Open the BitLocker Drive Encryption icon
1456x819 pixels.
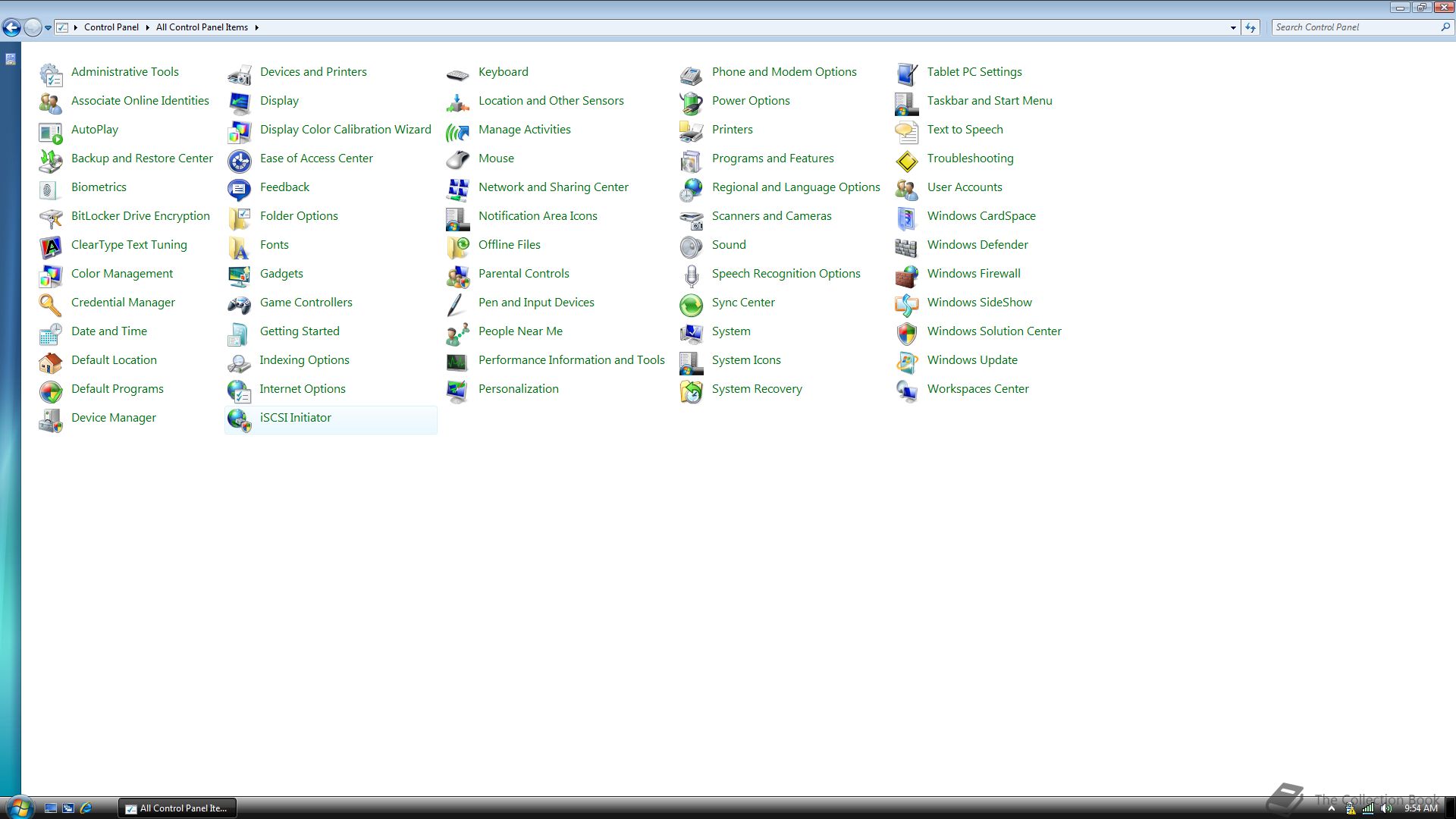51,218
